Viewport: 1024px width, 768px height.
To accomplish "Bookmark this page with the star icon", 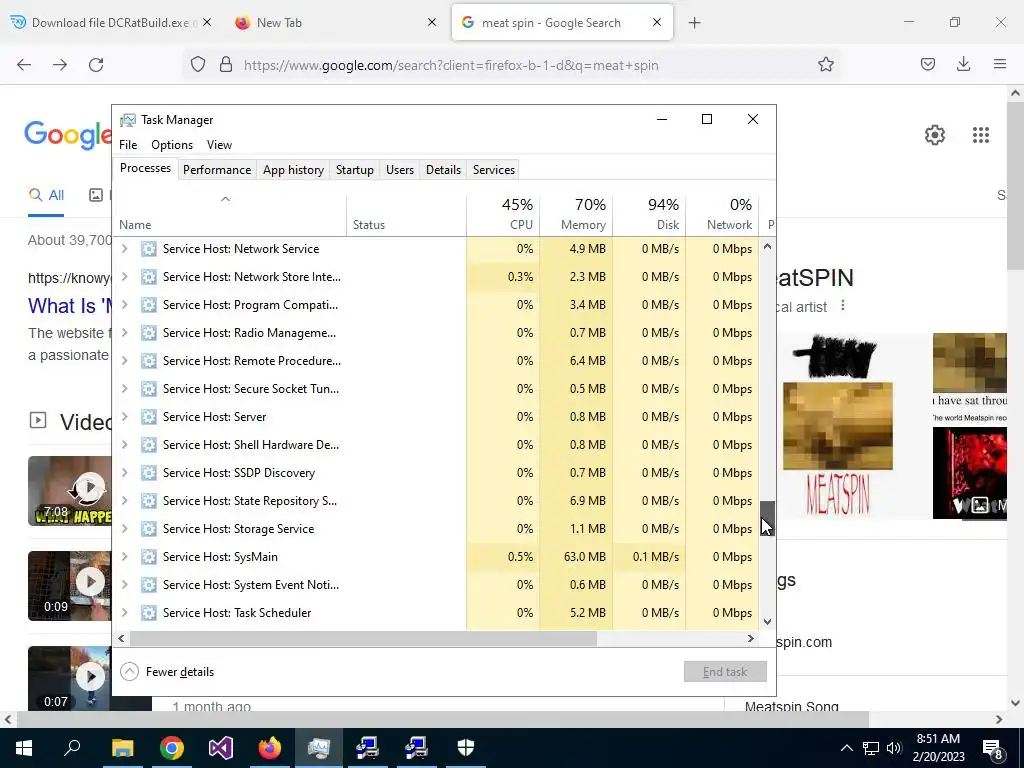I will (x=825, y=65).
